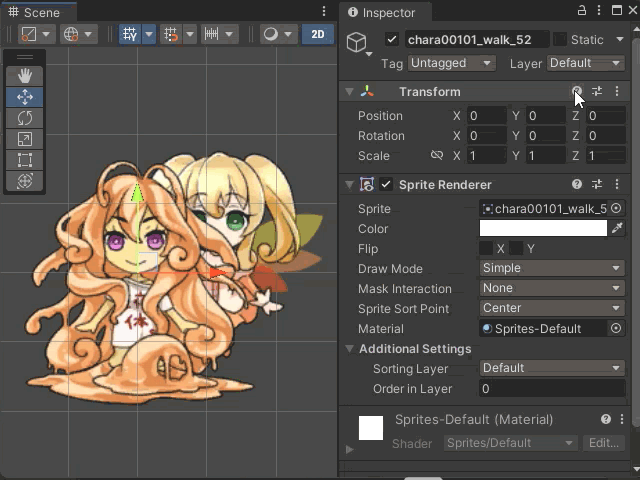Pick color with the eyedropper icon

coord(617,228)
